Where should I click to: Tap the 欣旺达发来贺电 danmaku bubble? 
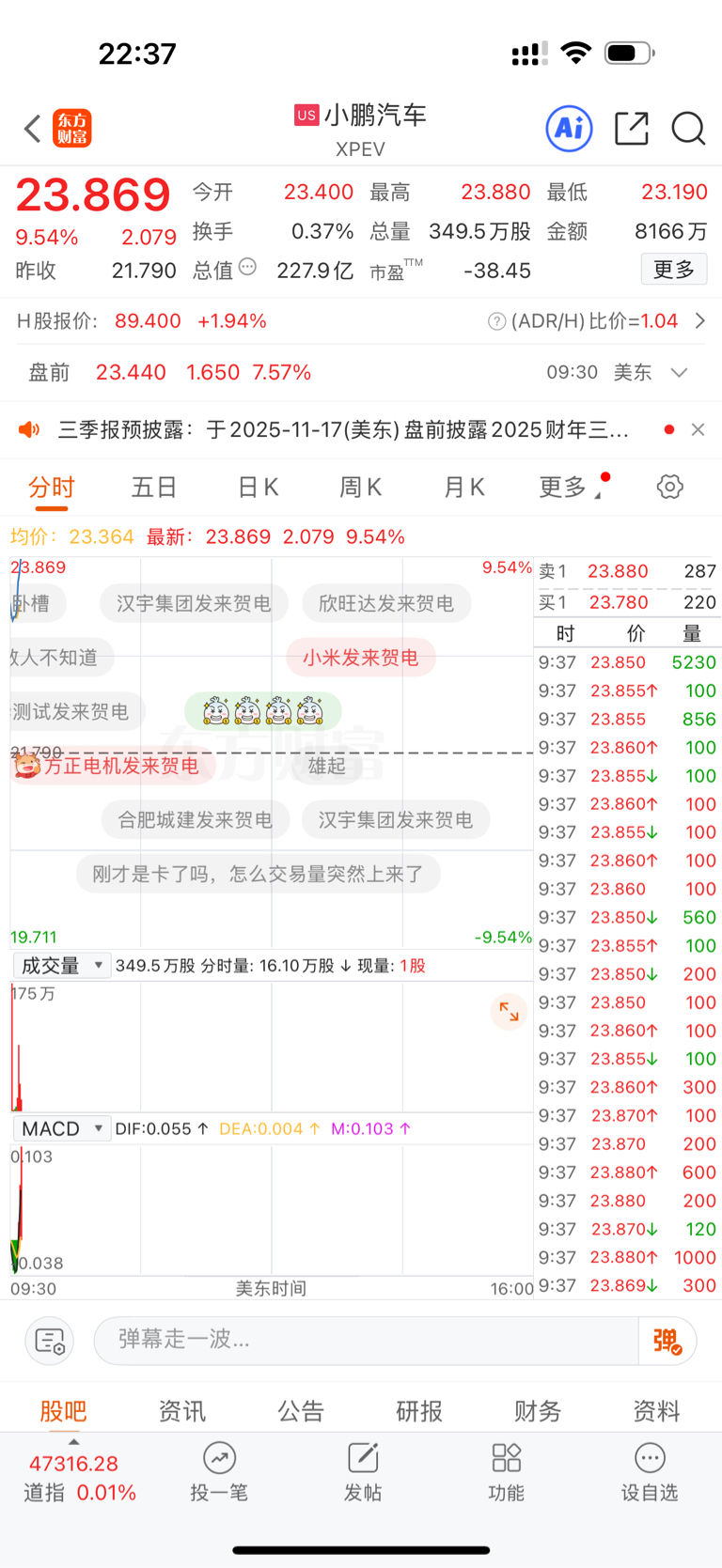(386, 603)
